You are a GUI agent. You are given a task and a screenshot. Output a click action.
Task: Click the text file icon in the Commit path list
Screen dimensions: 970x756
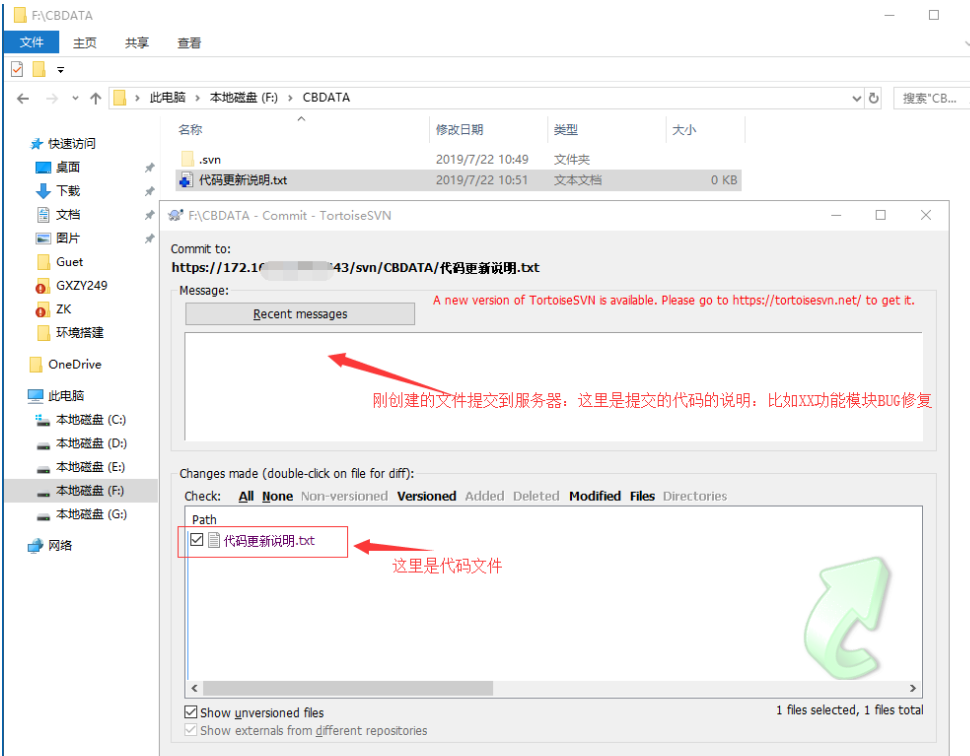click(214, 540)
